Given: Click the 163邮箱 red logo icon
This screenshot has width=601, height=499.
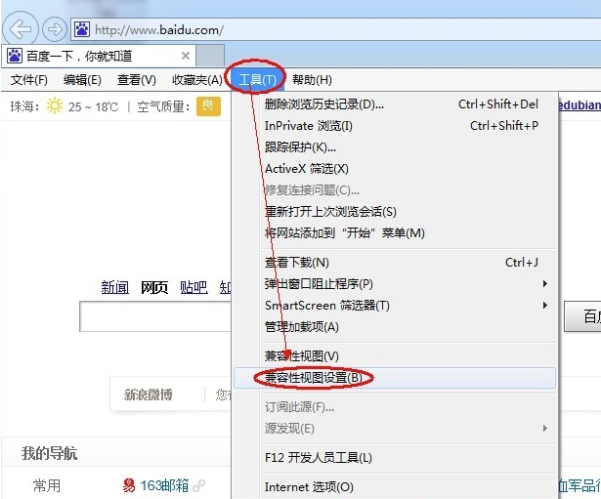Looking at the screenshot, I should (x=129, y=486).
